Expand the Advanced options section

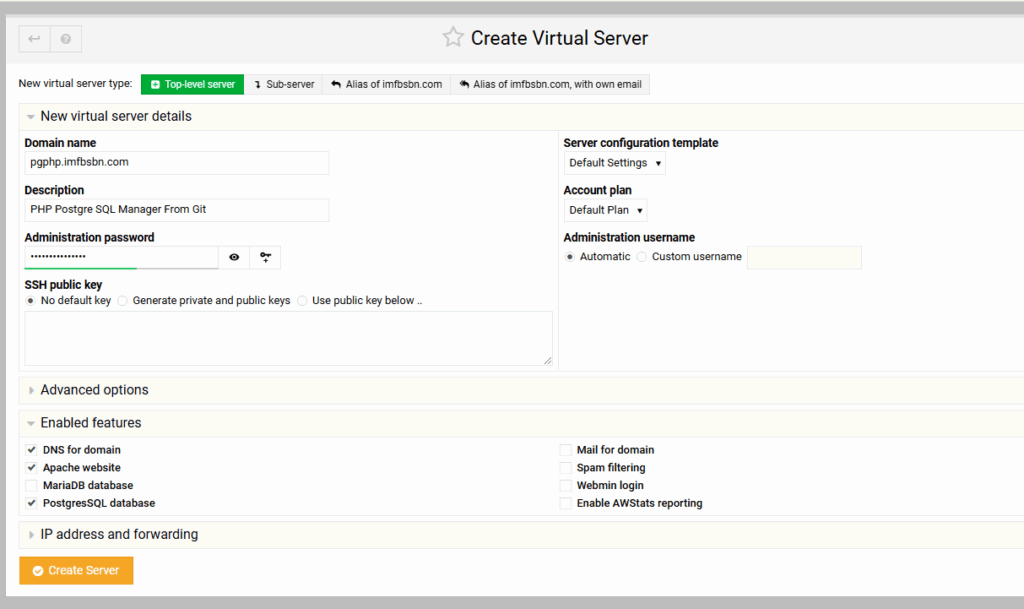(x=94, y=390)
